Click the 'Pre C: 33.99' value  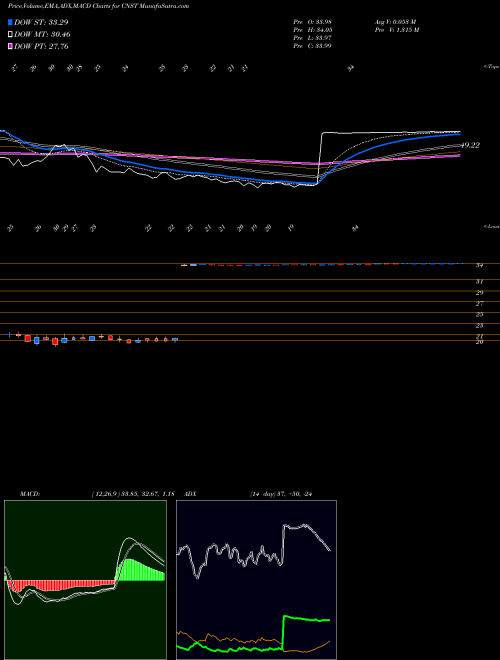(x=313, y=46)
